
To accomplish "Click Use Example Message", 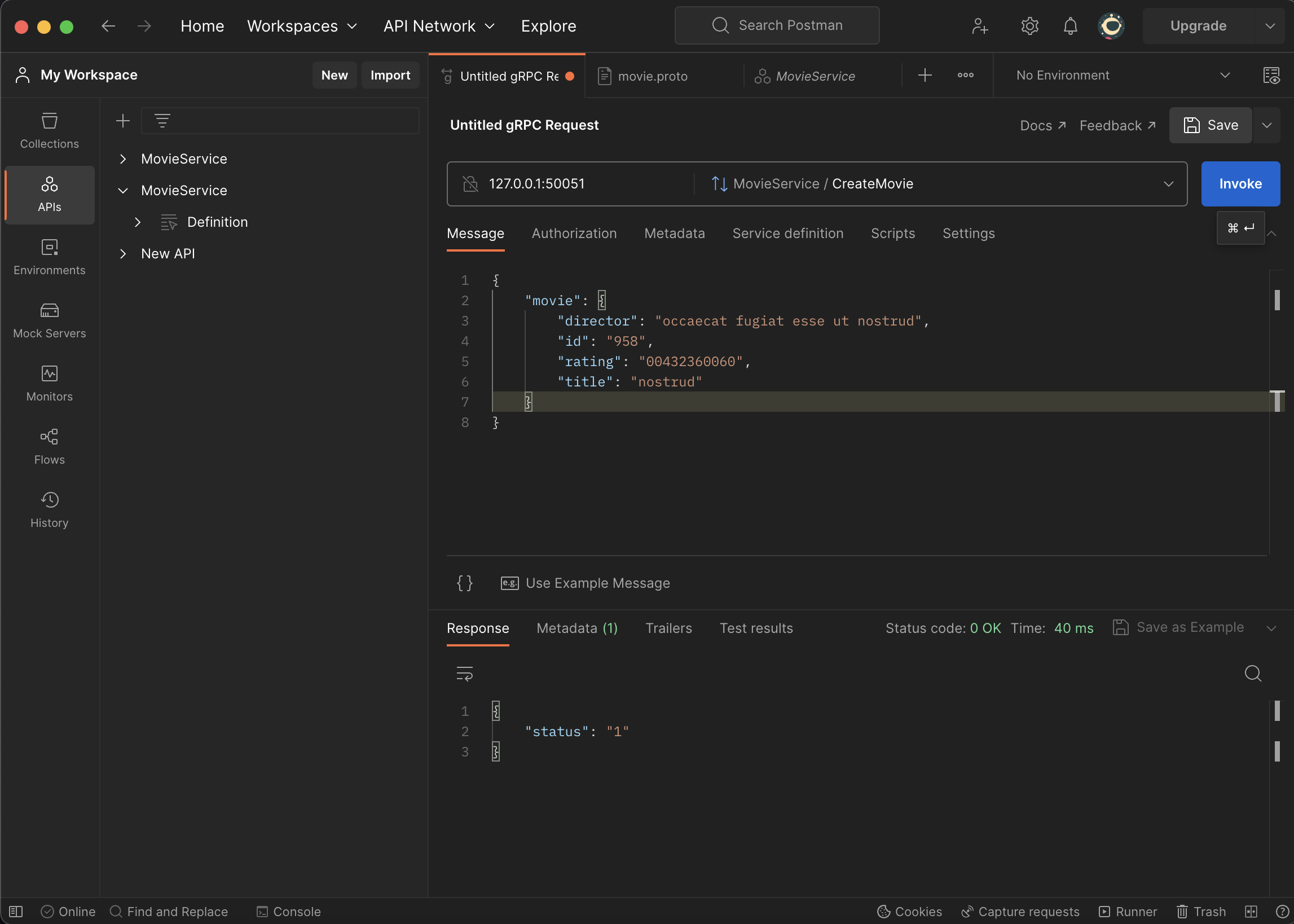I will (x=586, y=583).
